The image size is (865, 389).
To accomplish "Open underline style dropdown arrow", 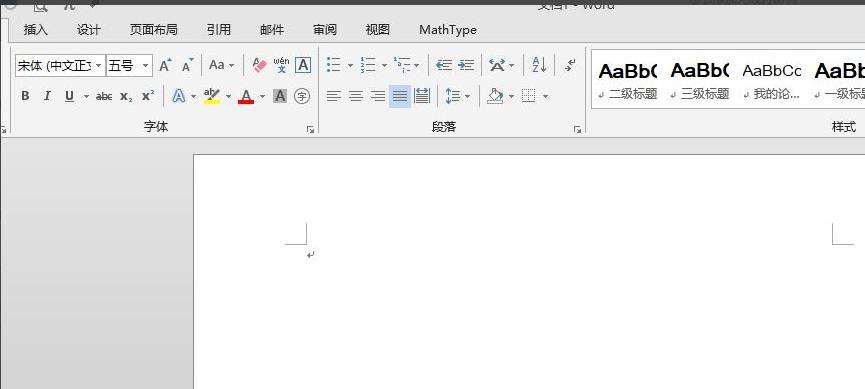I will 86,97.
